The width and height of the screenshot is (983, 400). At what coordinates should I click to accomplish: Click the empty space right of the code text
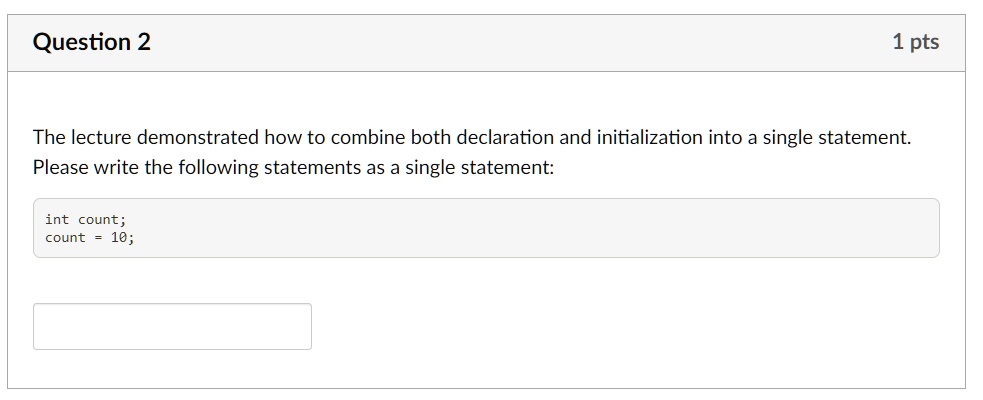(x=533, y=228)
